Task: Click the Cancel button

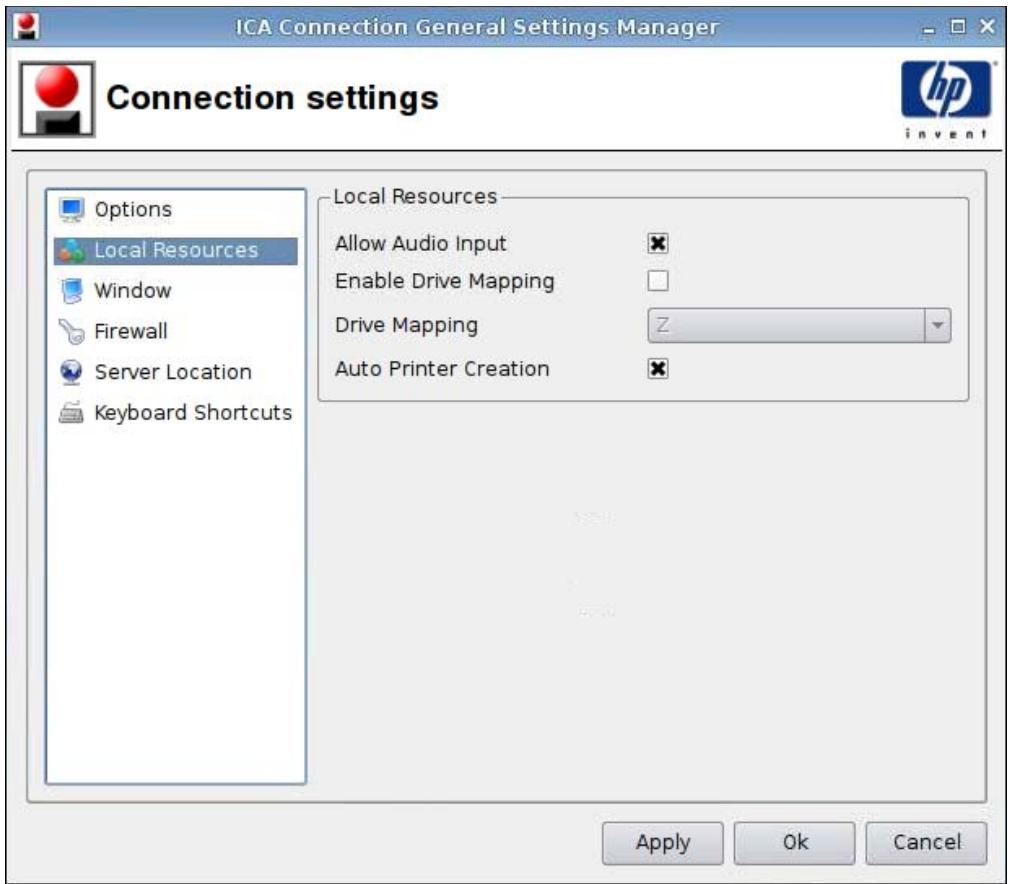Action: (926, 843)
